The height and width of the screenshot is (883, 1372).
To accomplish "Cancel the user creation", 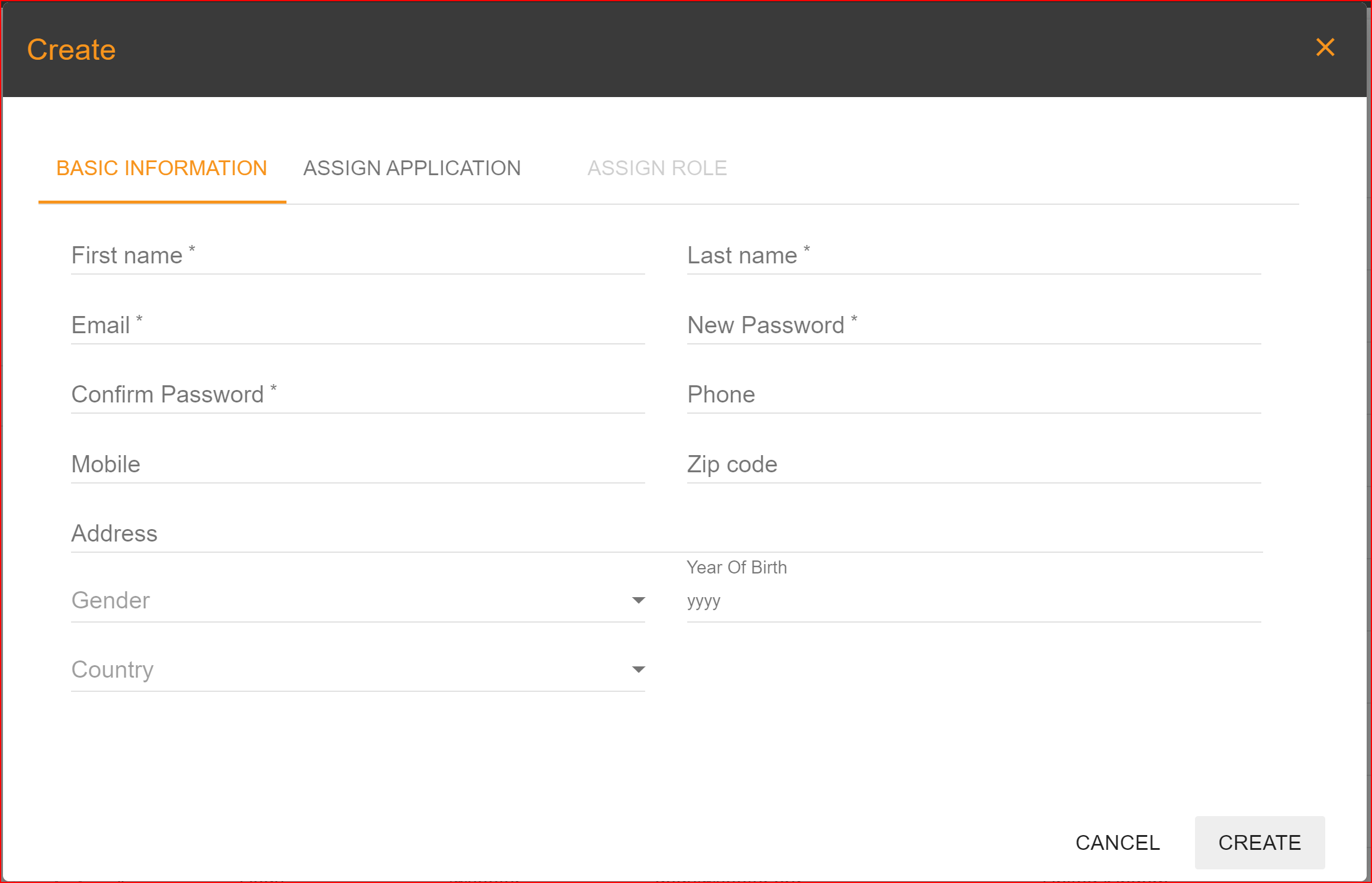I will pyautogui.click(x=1117, y=843).
